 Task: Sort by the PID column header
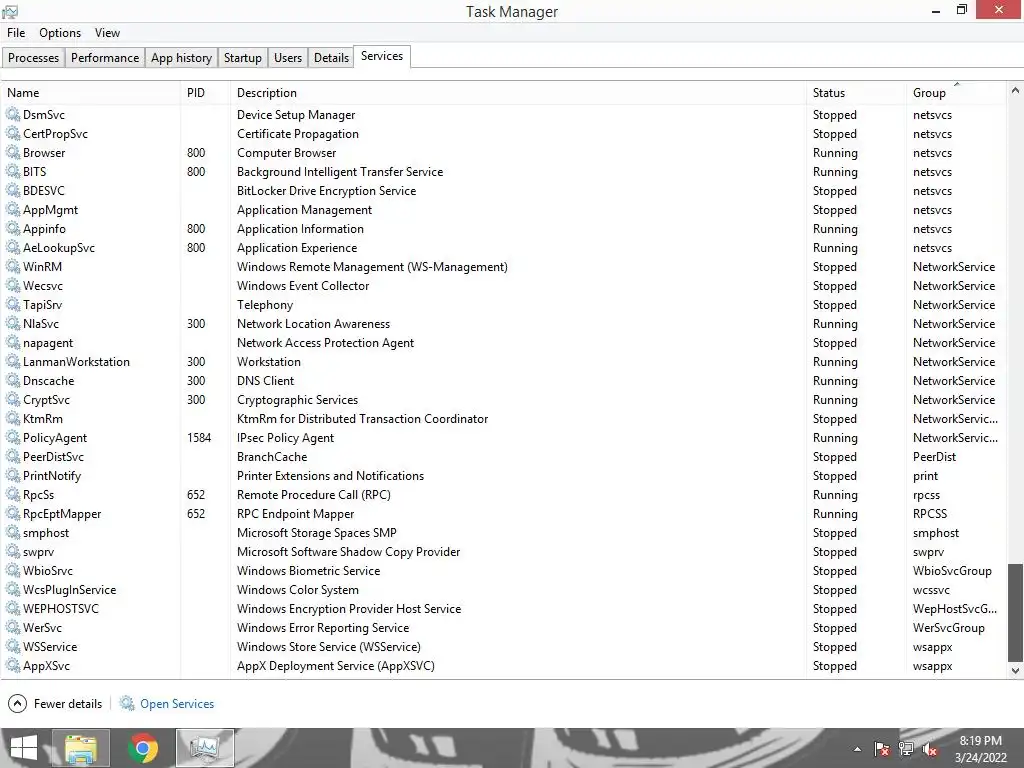tap(206, 93)
